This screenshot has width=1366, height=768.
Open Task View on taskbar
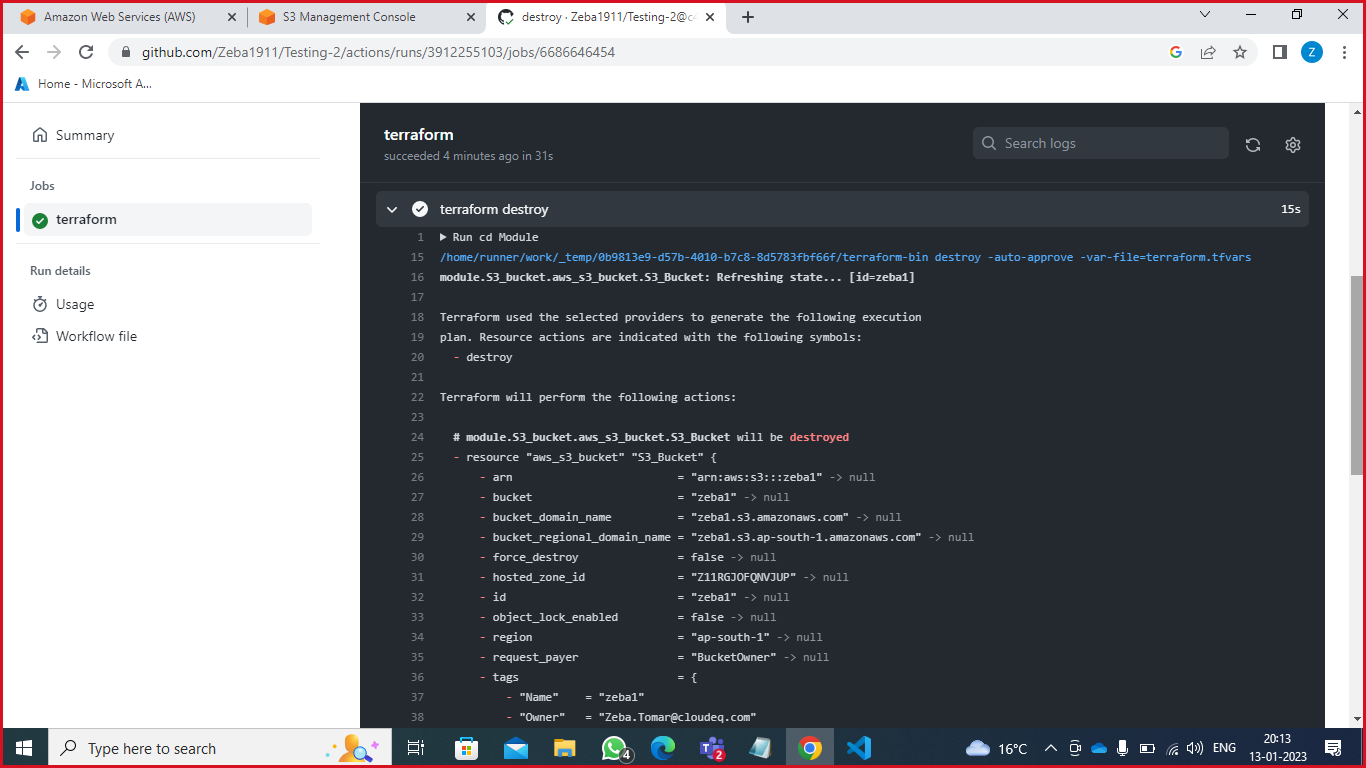[x=416, y=748]
